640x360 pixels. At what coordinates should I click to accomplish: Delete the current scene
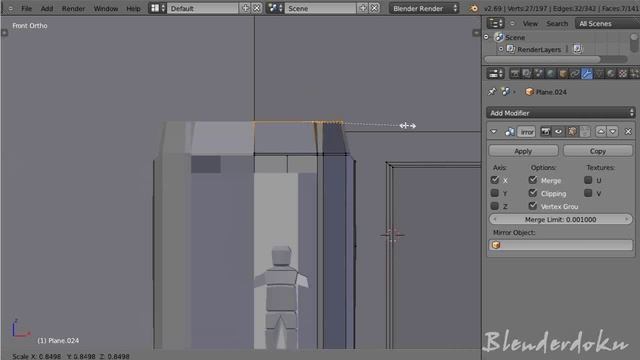tap(374, 8)
